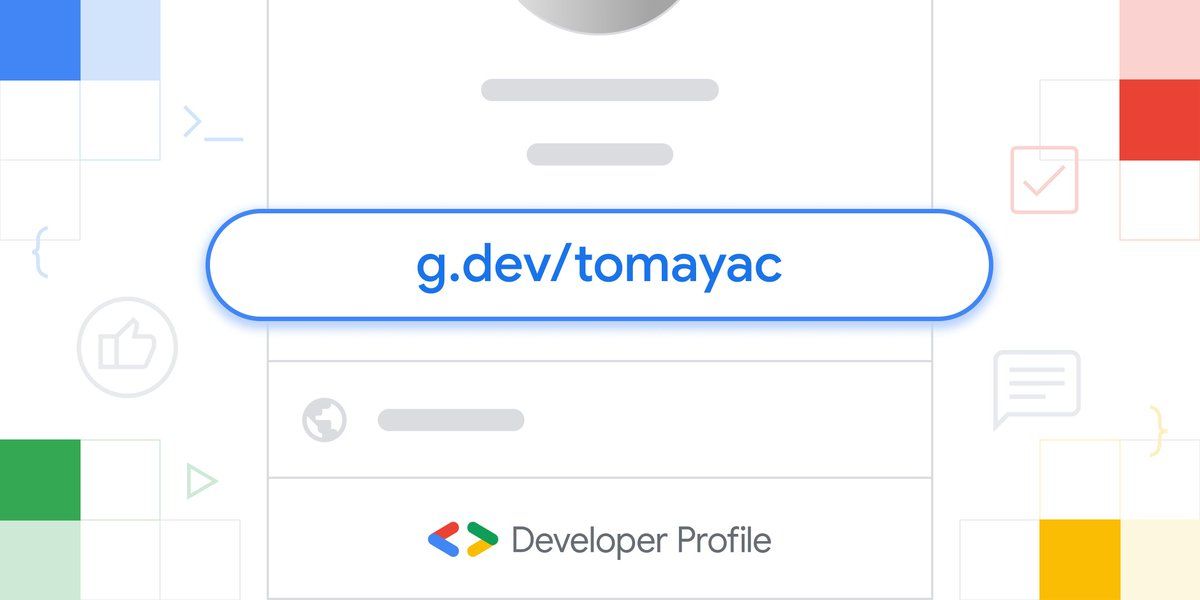Screen dimensions: 1200x600
Task: Select the solid blue square
Action: (x=40, y=40)
